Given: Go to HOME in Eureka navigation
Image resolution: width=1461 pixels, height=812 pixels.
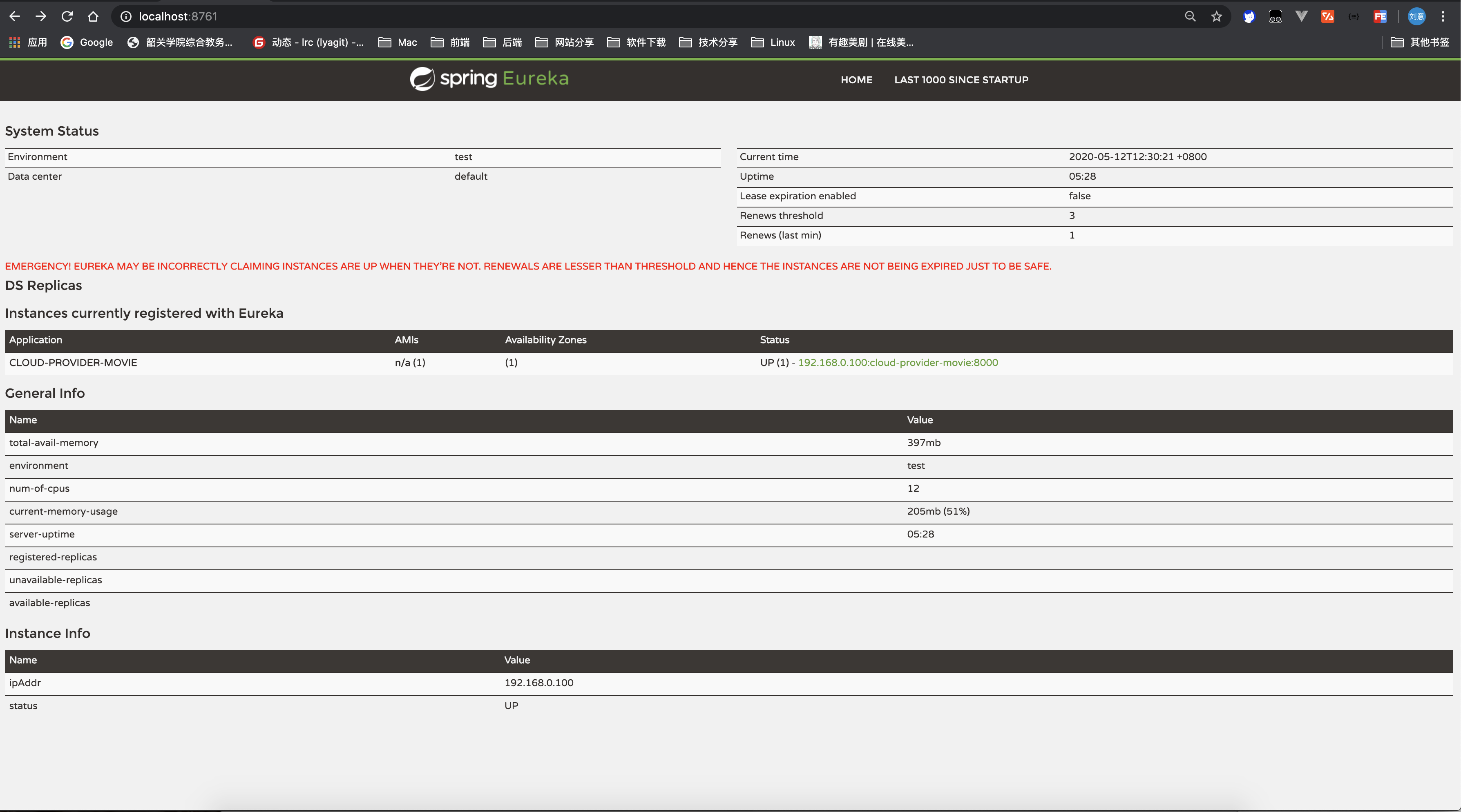Looking at the screenshot, I should pyautogui.click(x=856, y=80).
